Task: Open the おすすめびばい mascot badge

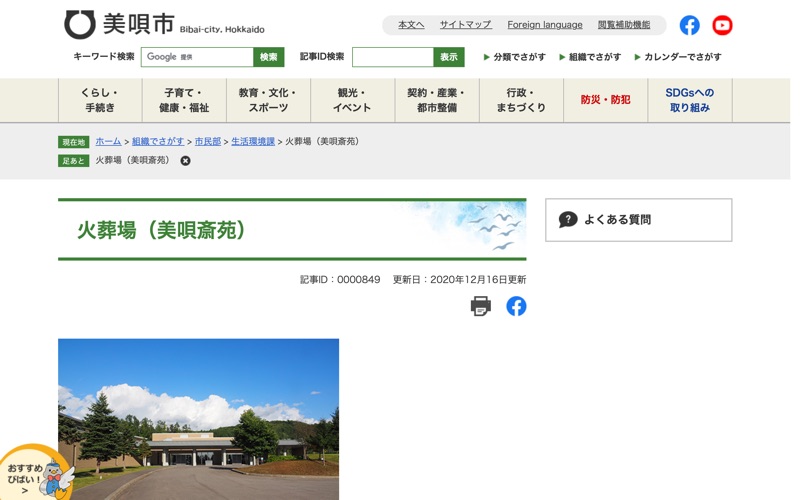Action: click(36, 473)
